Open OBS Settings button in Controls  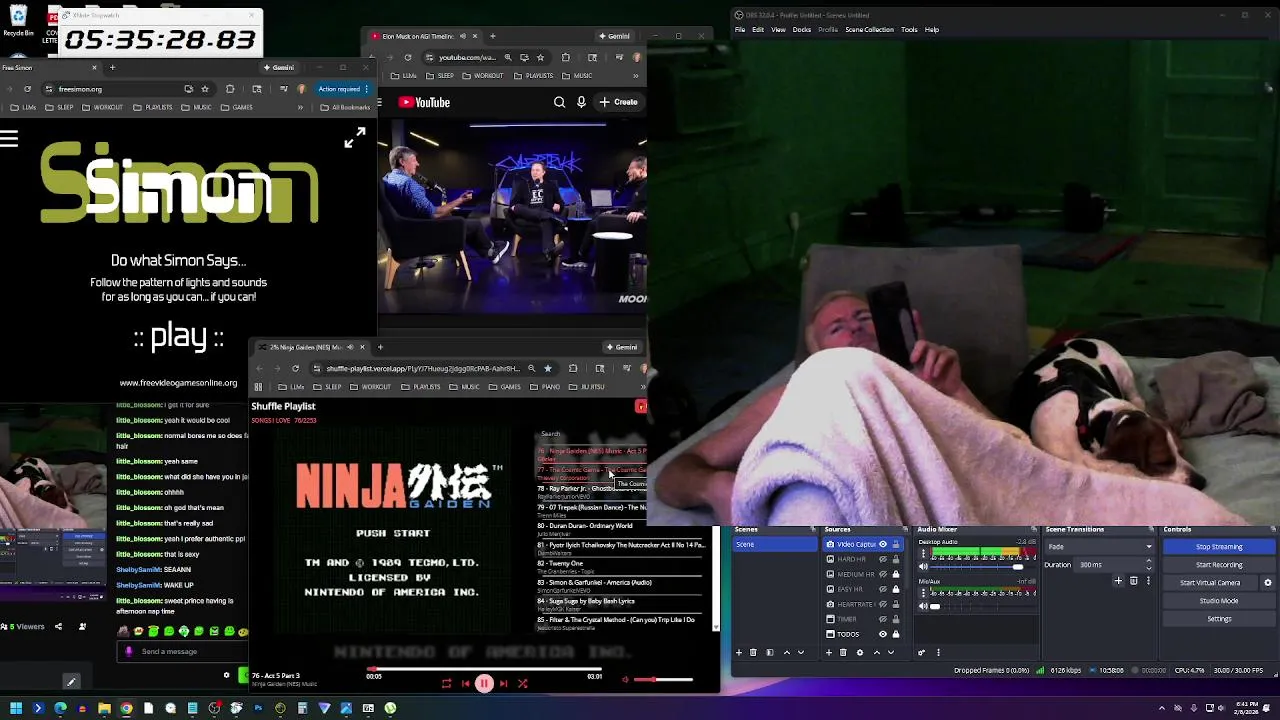click(x=1218, y=619)
